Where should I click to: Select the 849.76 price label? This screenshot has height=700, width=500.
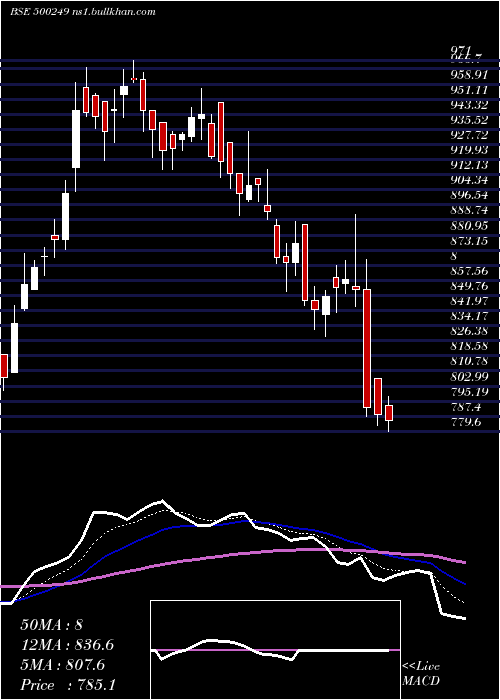click(x=469, y=286)
